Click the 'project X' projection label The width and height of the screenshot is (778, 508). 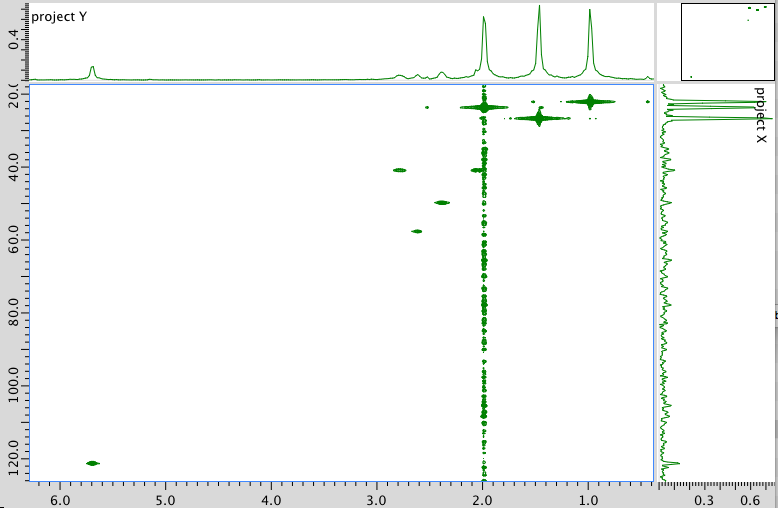[x=761, y=115]
